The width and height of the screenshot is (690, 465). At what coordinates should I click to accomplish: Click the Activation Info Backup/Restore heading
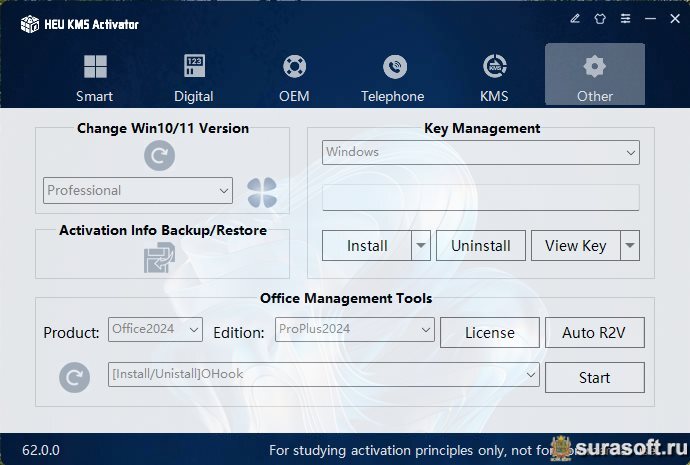pyautogui.click(x=163, y=230)
